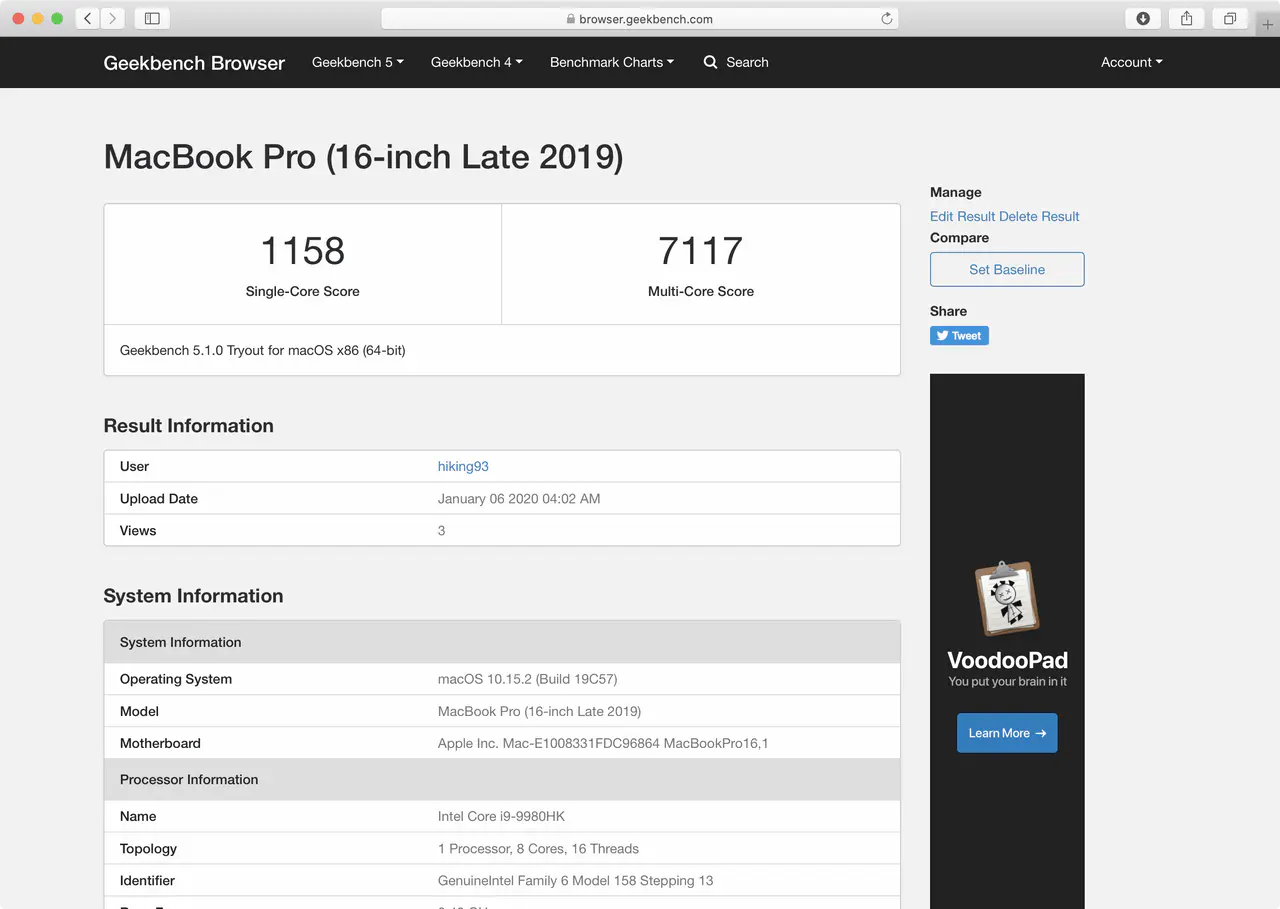1280x909 pixels.
Task: Click the 1158 single-core score
Action: pyautogui.click(x=303, y=251)
